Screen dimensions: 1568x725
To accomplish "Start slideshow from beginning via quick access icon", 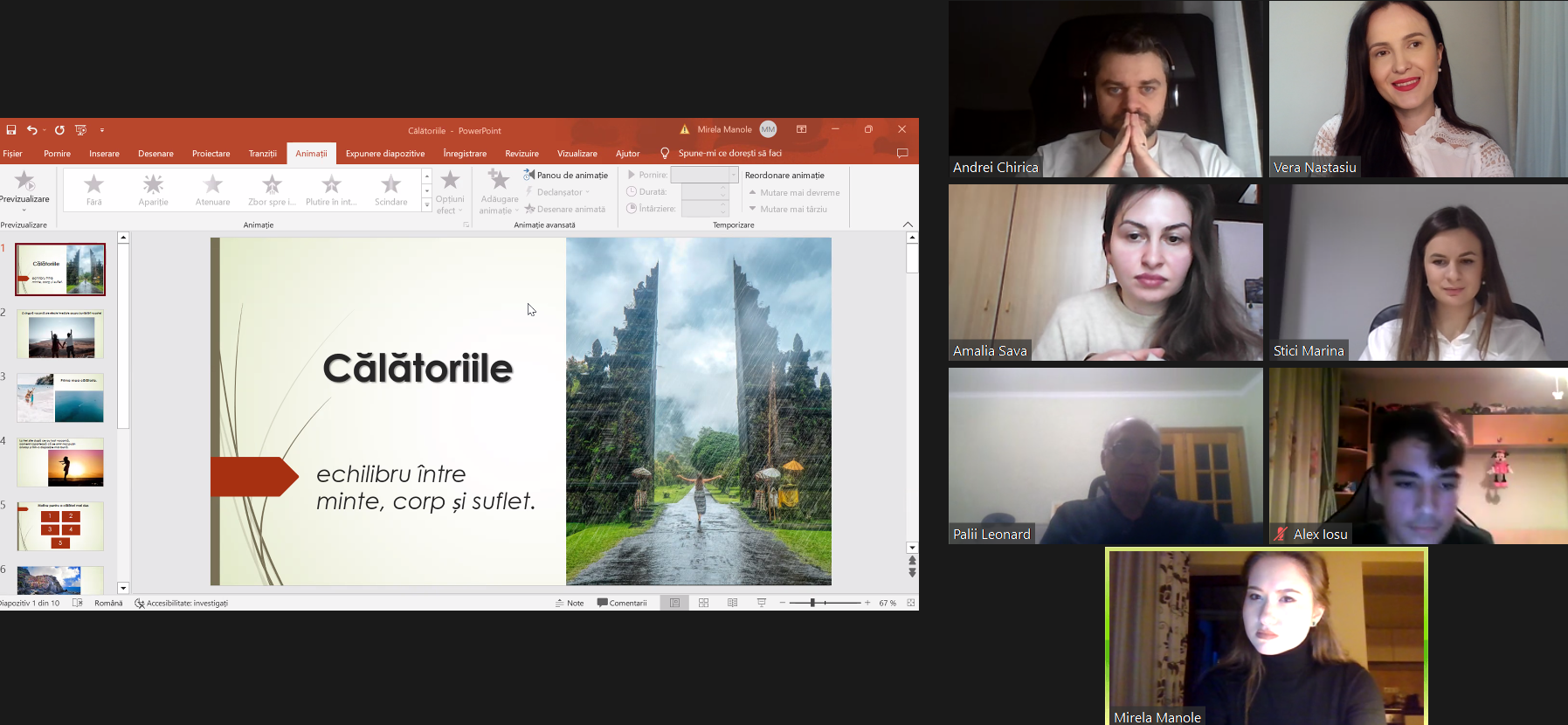I will tap(81, 130).
